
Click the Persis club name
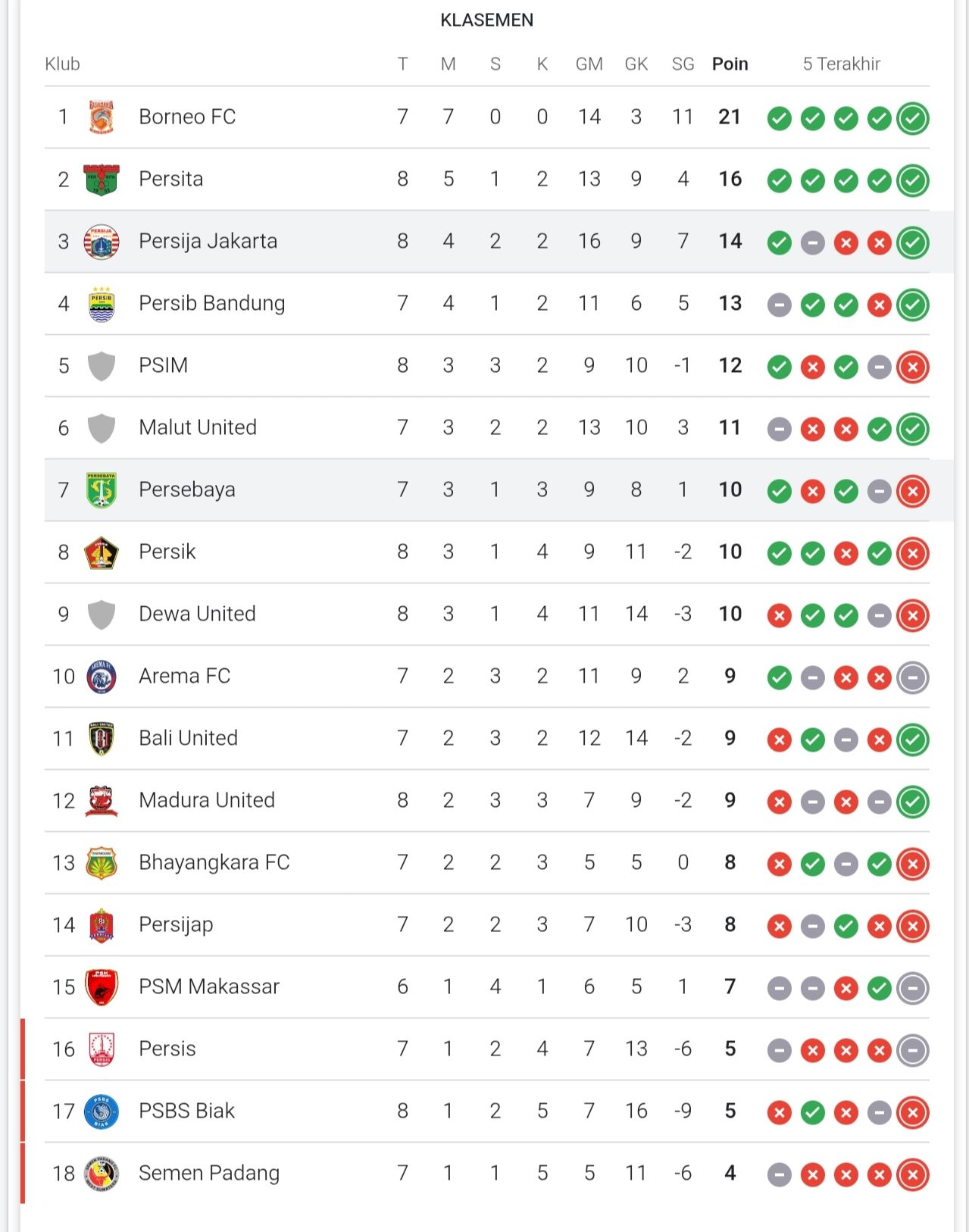[167, 1049]
